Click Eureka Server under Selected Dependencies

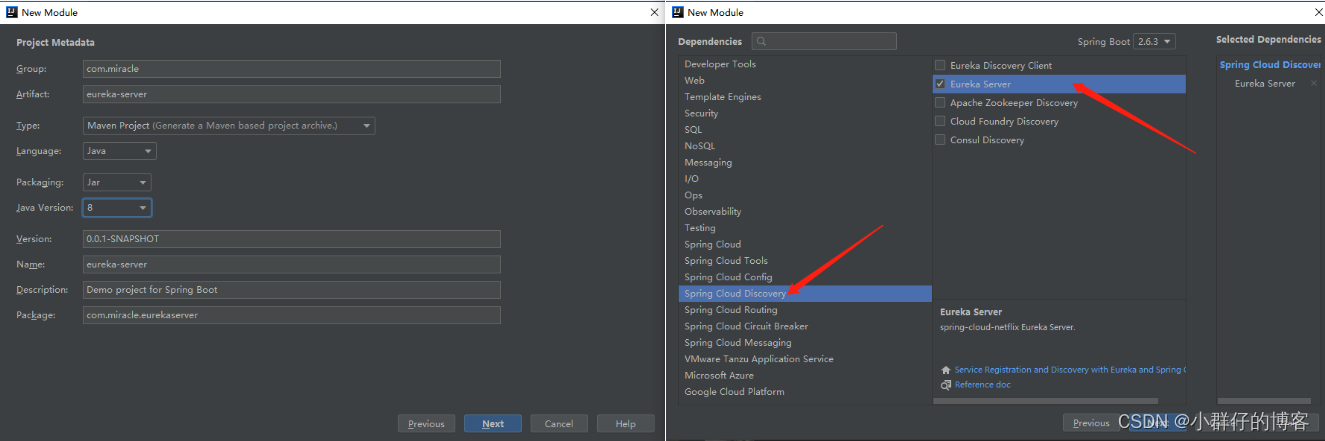coord(1264,84)
